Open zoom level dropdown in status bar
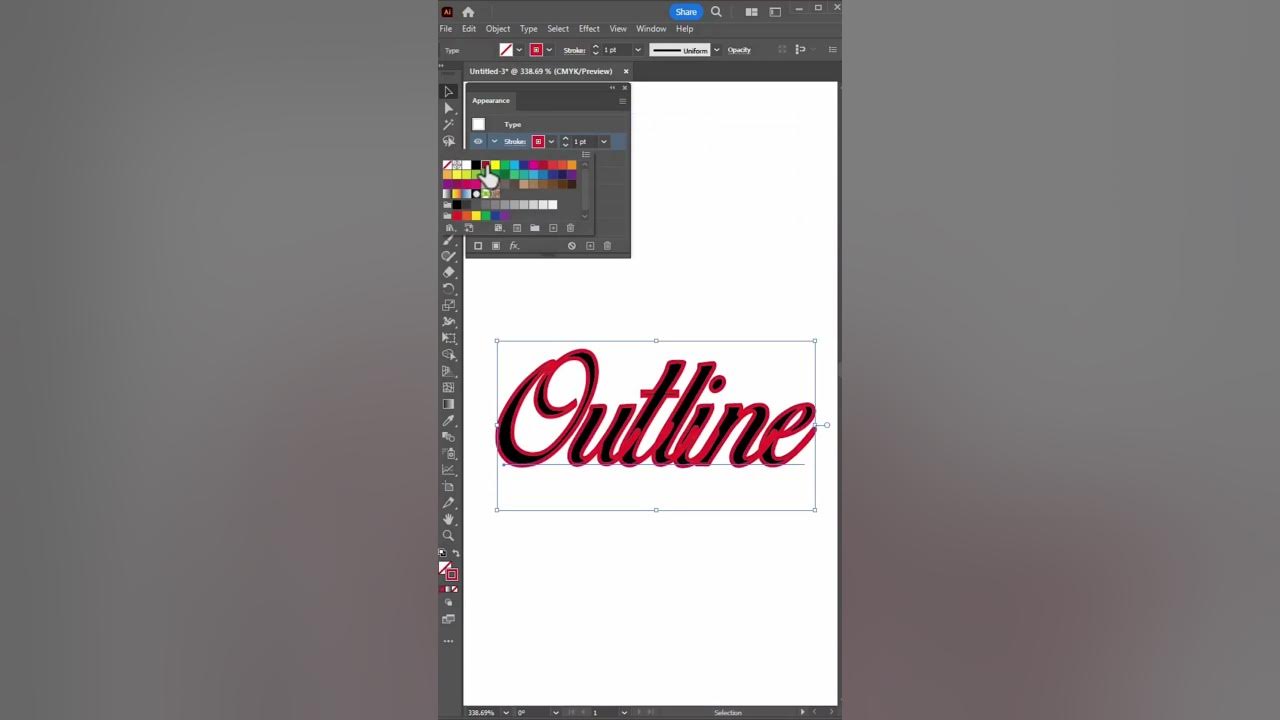Viewport: 1280px width, 720px height. click(504, 713)
